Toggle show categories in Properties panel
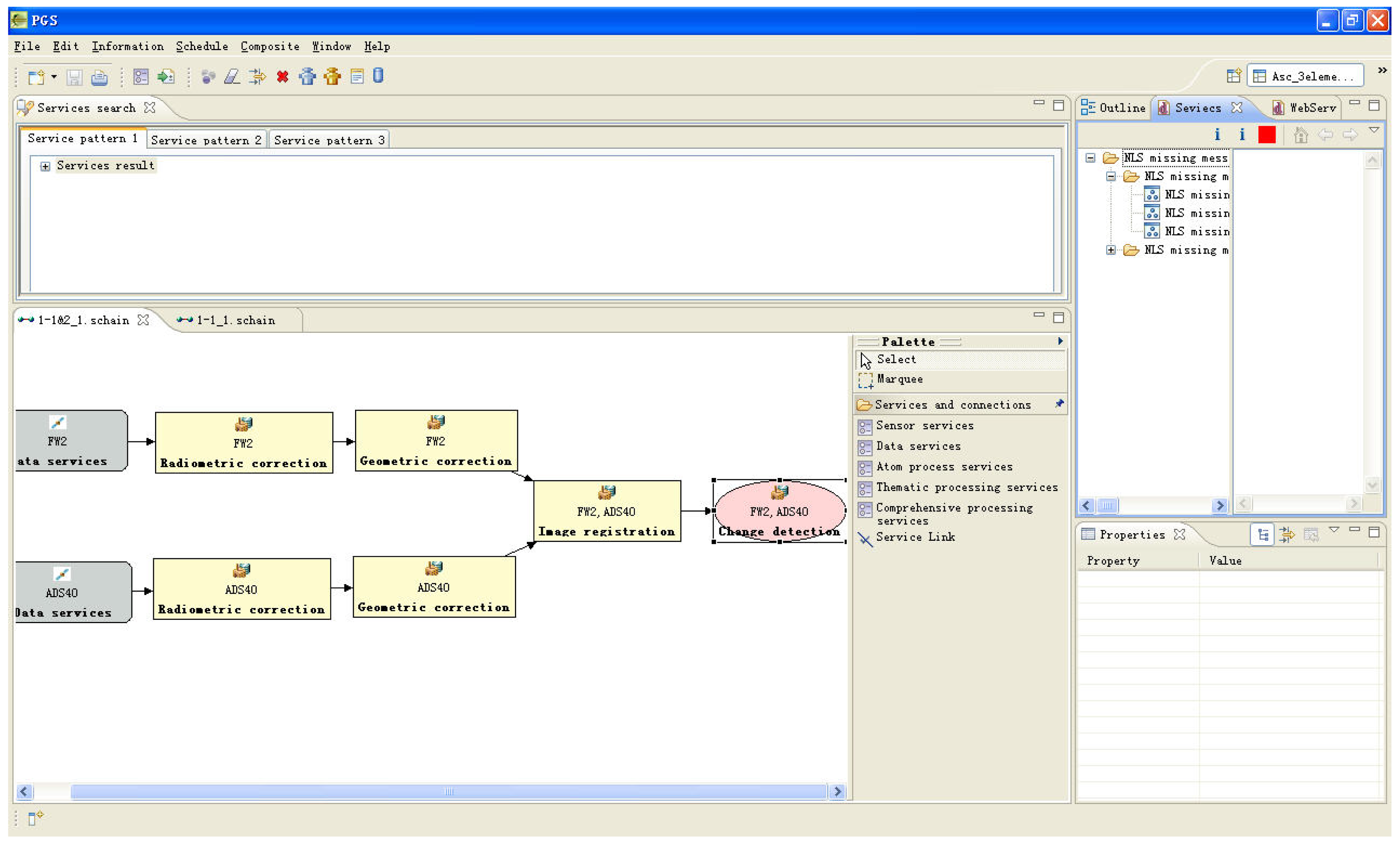 (x=1262, y=534)
